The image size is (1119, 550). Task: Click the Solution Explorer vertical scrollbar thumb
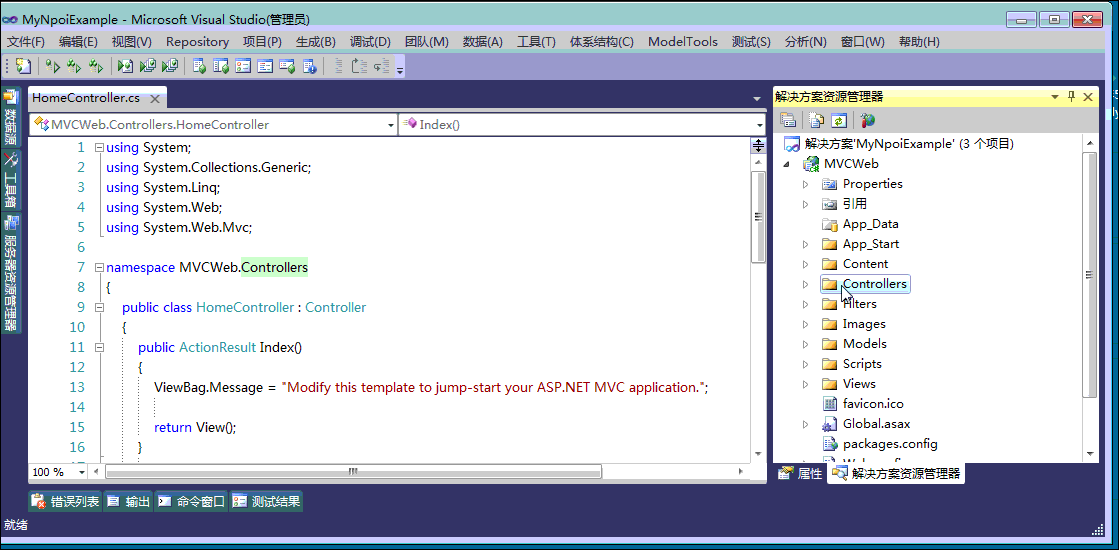(x=1089, y=275)
